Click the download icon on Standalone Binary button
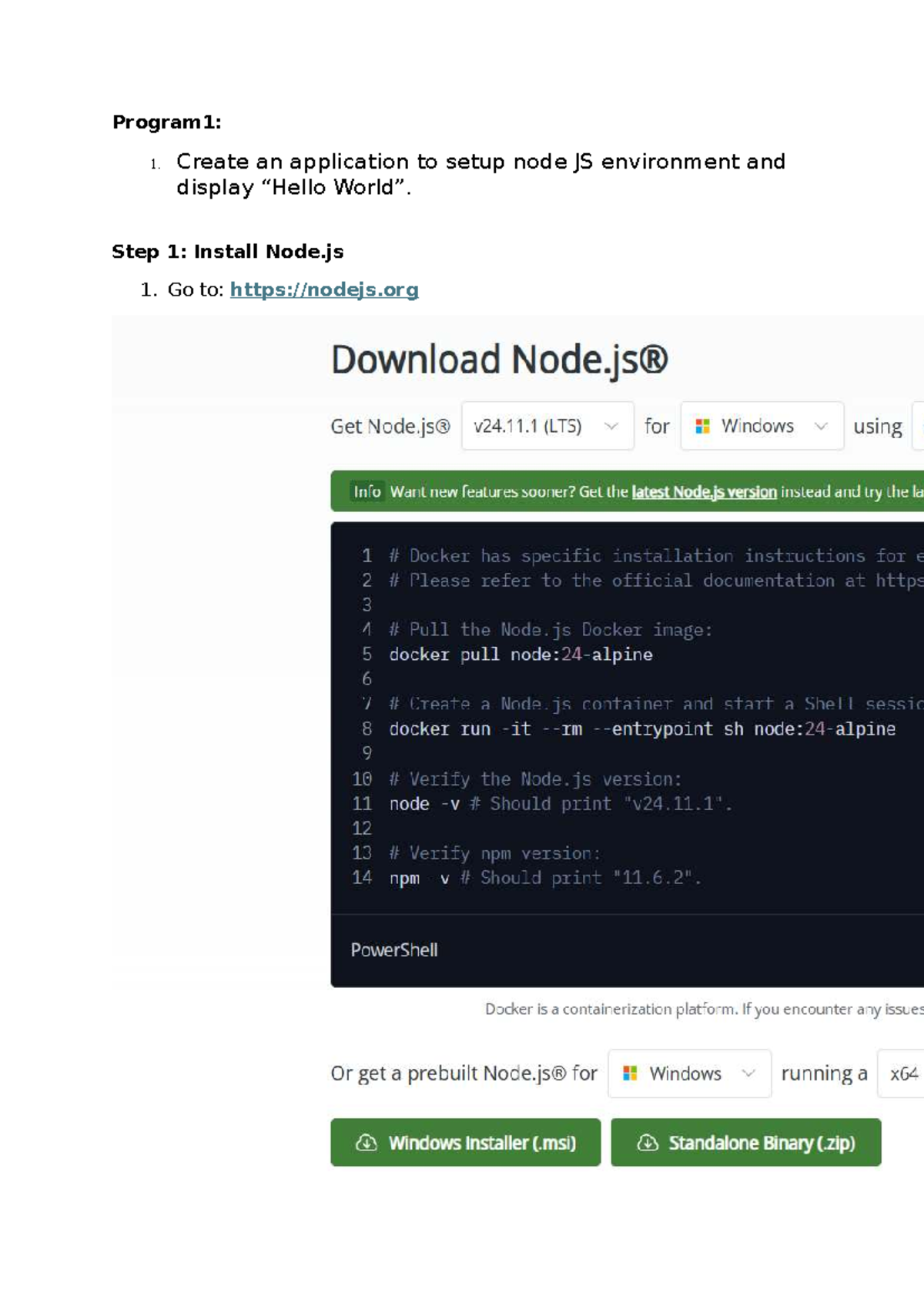Image resolution: width=924 pixels, height=1306 pixels. click(x=648, y=1143)
